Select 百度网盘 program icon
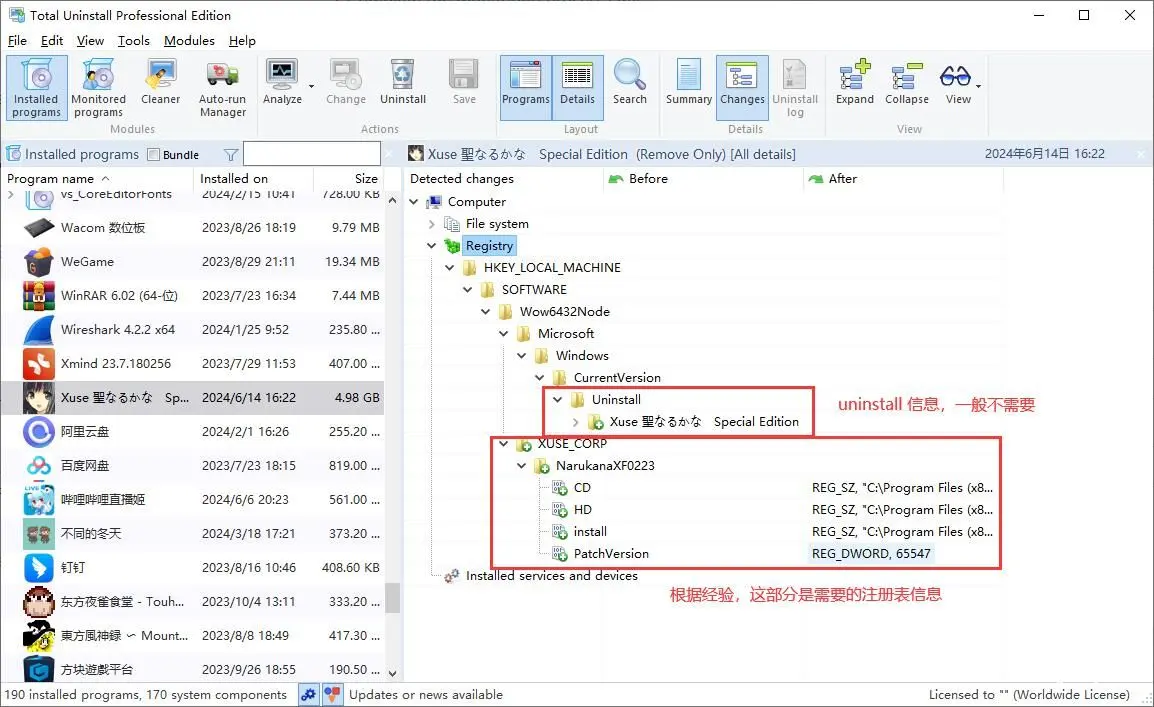The width and height of the screenshot is (1154, 707). (x=38, y=465)
